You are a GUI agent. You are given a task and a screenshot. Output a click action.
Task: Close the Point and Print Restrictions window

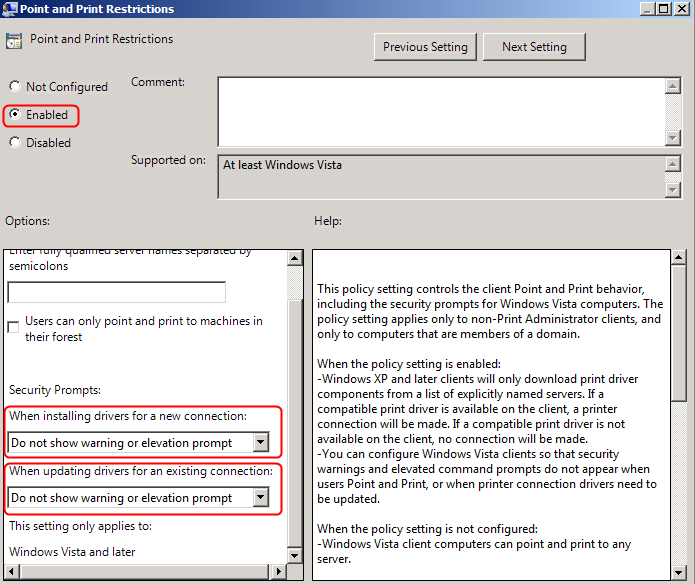coord(682,9)
